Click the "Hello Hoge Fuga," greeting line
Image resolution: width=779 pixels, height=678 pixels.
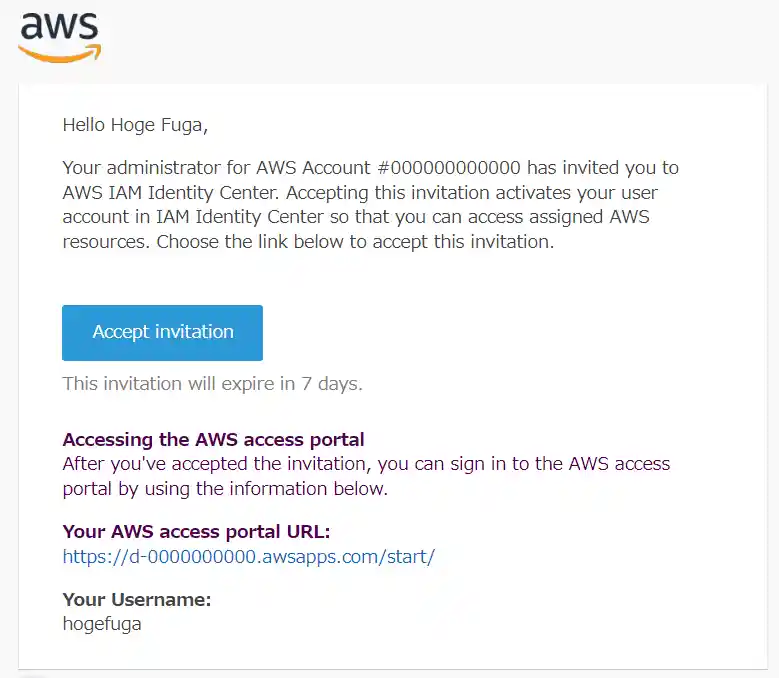pos(136,125)
